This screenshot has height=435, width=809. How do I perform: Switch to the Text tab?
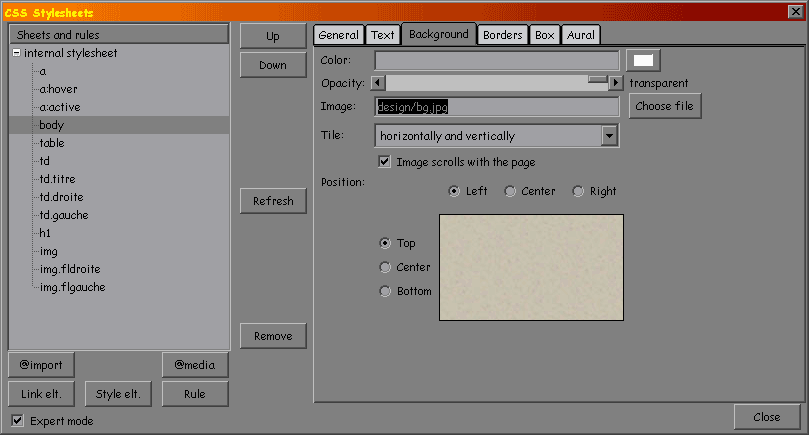(x=382, y=35)
